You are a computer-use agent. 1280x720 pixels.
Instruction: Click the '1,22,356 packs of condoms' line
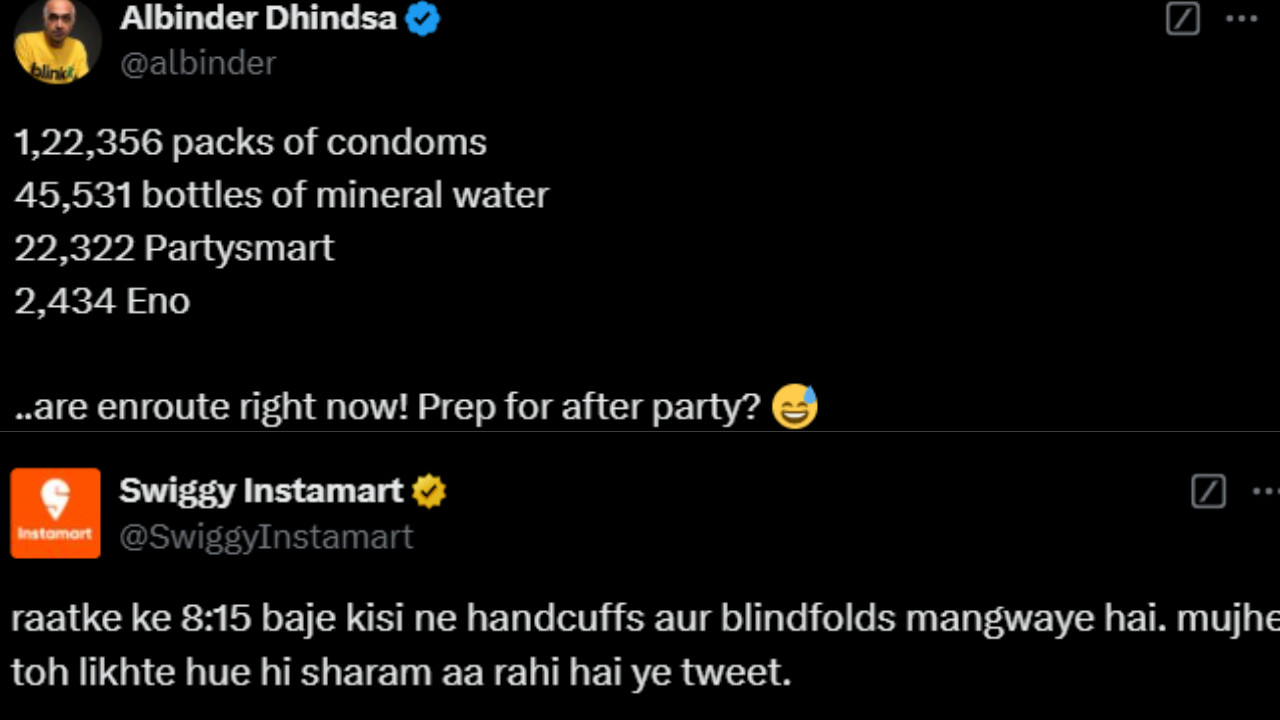tap(250, 142)
